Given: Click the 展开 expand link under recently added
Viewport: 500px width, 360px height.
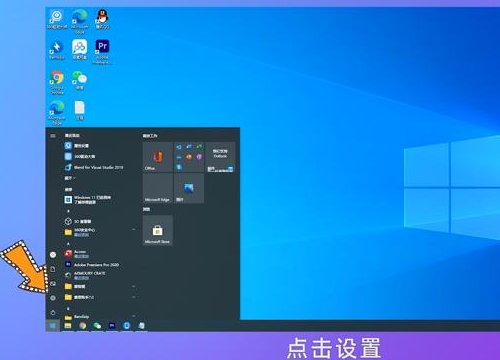Looking at the screenshot, I should (x=70, y=178).
